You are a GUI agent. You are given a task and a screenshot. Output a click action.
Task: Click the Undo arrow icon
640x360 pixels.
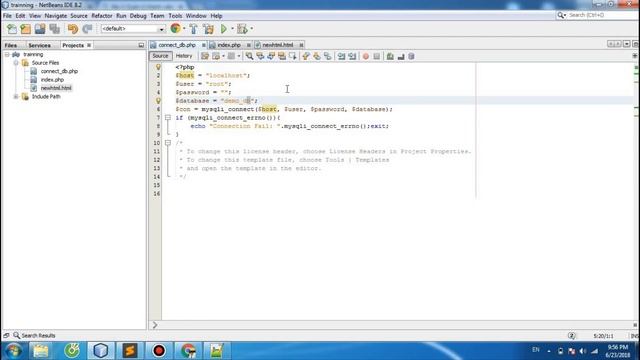click(73, 29)
